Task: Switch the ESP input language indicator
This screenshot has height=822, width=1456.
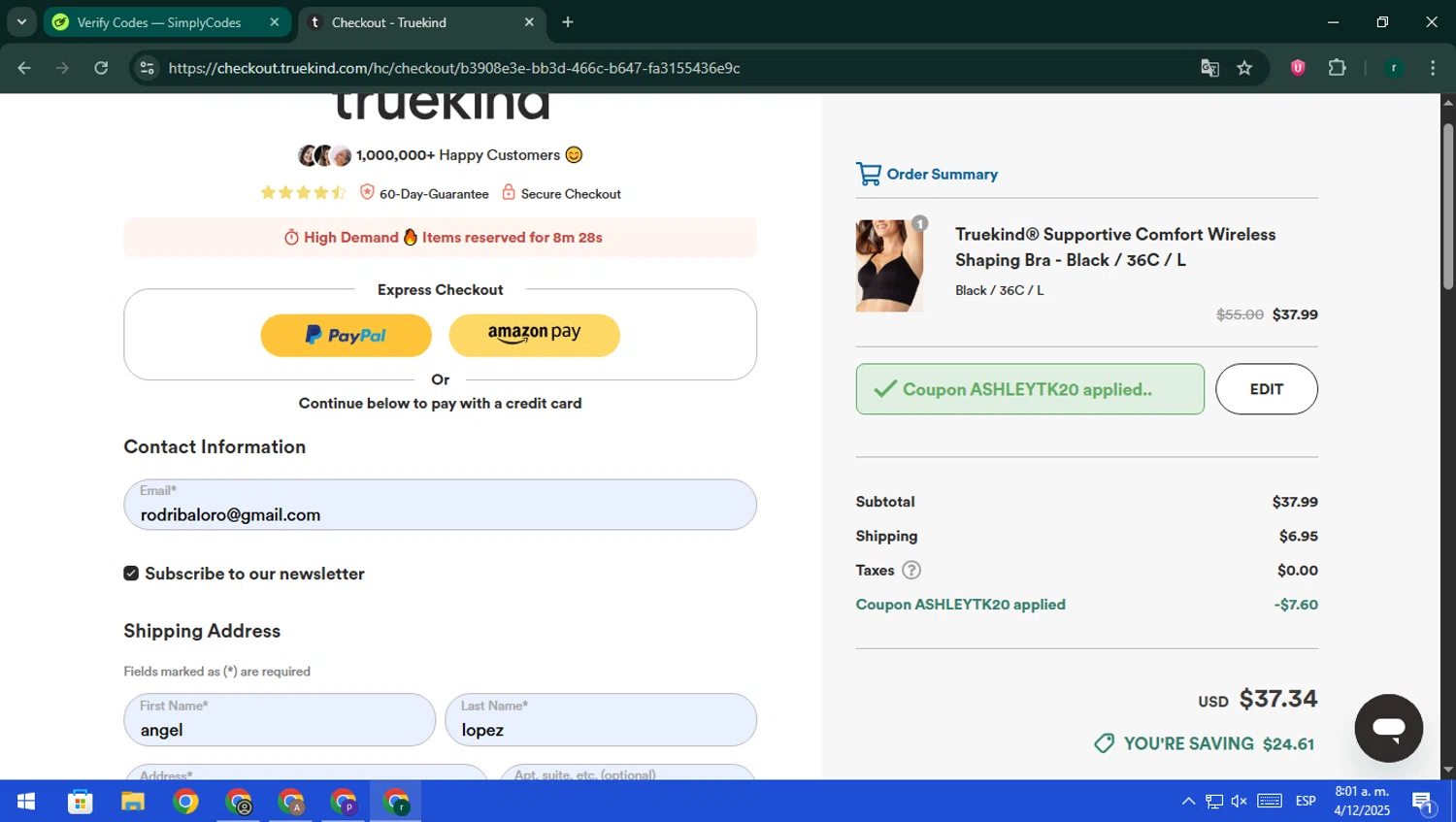Action: coord(1306,802)
